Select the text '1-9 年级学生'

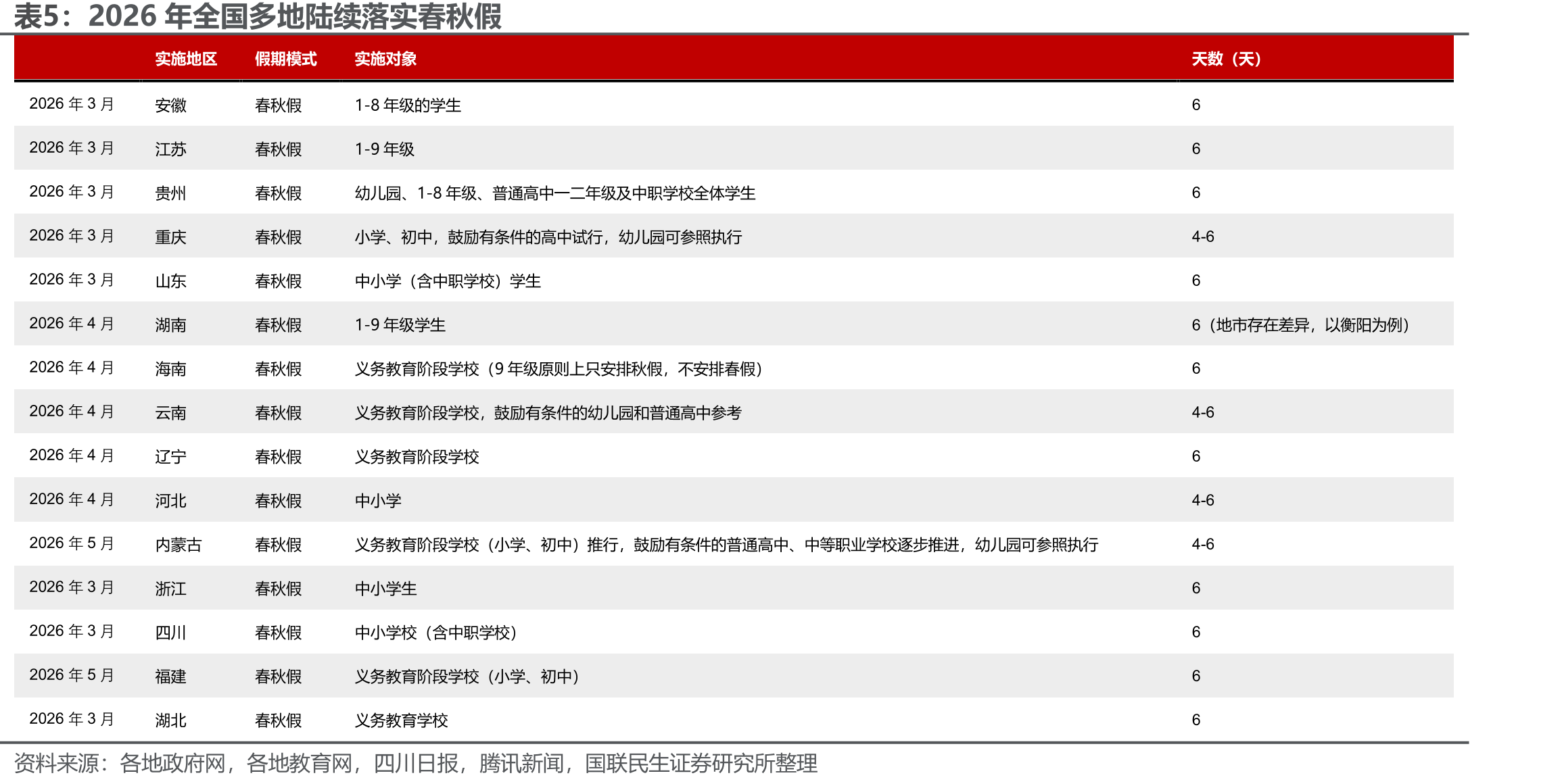pyautogui.click(x=400, y=324)
